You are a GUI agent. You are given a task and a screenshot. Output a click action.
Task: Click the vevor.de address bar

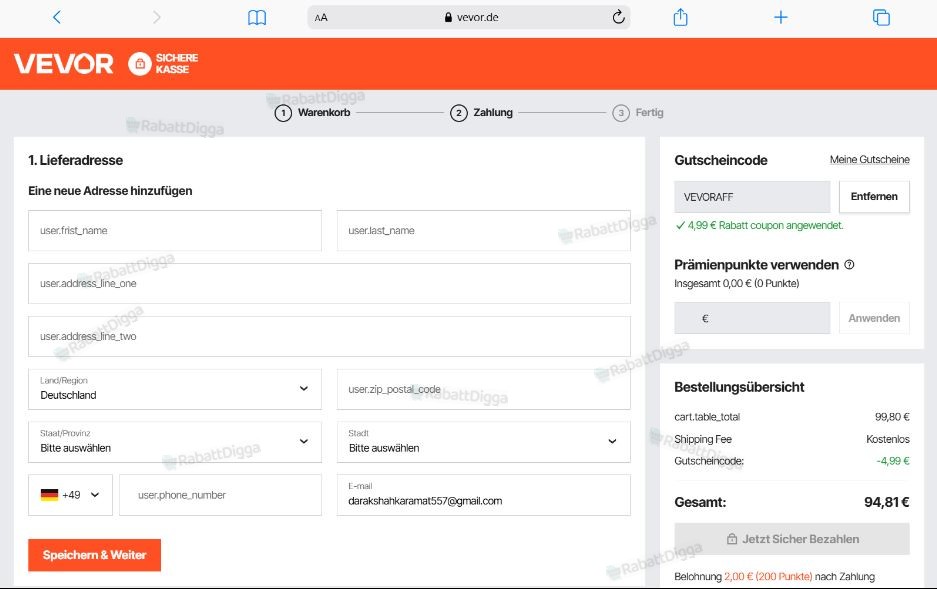pyautogui.click(x=468, y=17)
